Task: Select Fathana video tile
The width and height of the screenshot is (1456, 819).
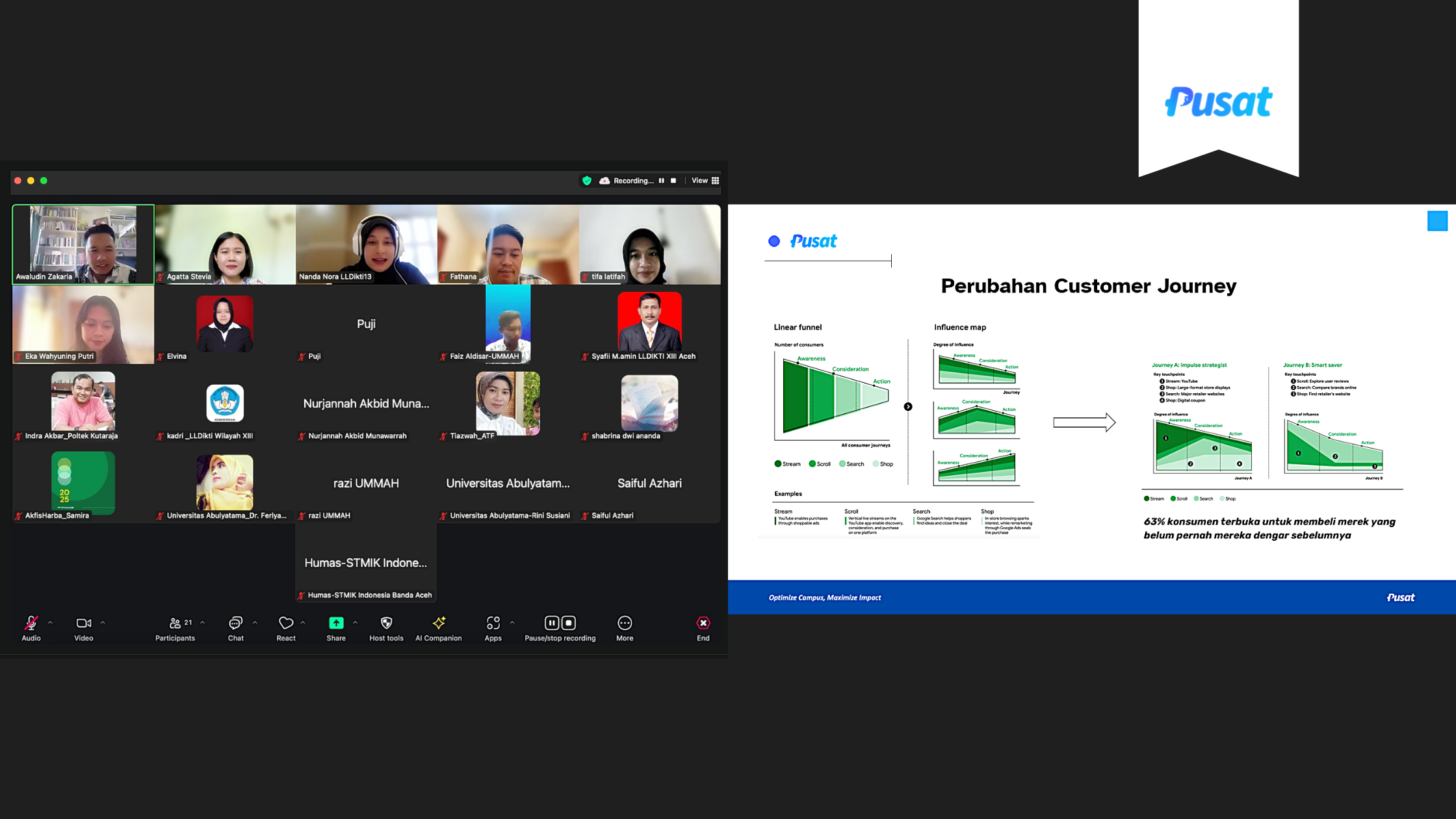Action: pos(508,244)
